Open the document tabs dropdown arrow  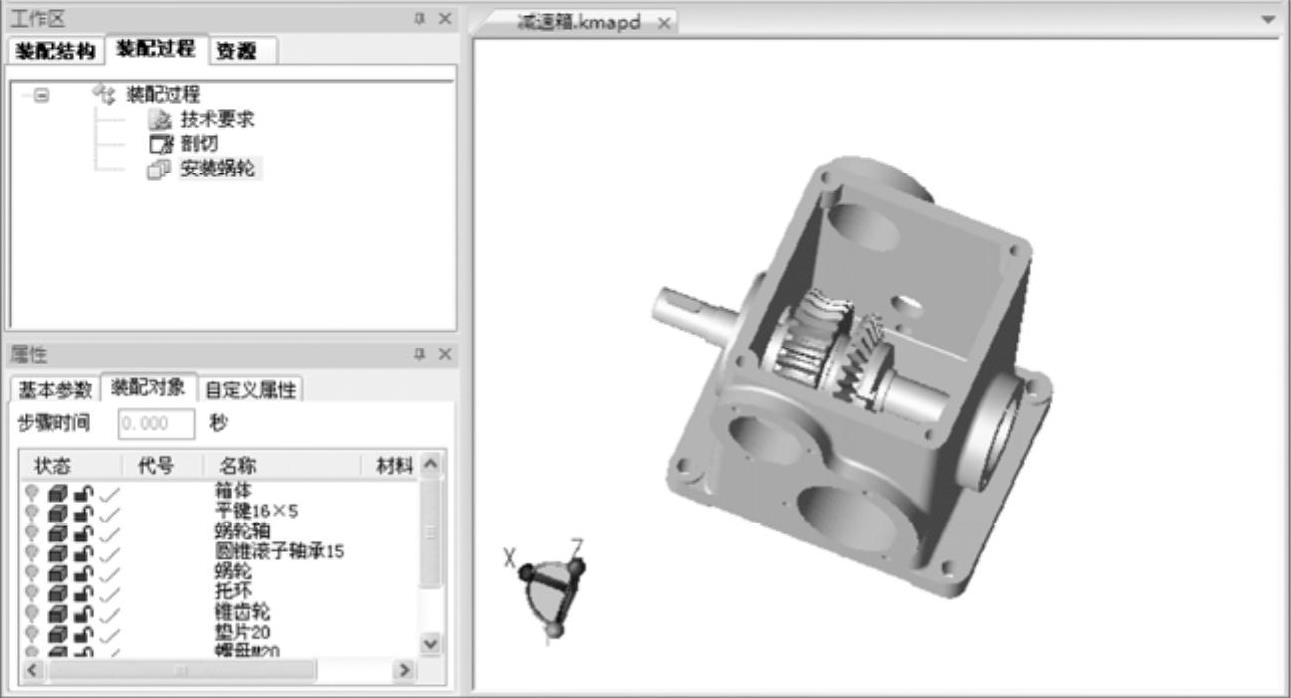(x=1269, y=20)
